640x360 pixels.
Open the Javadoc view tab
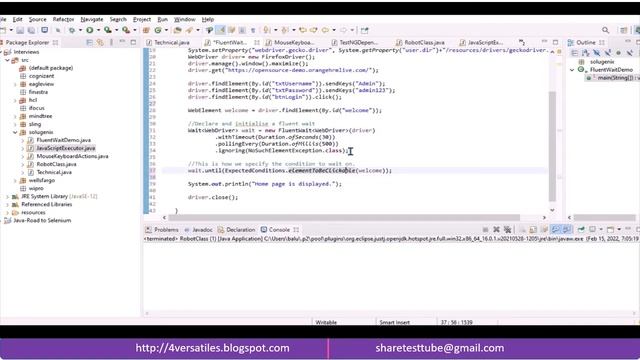point(198,230)
